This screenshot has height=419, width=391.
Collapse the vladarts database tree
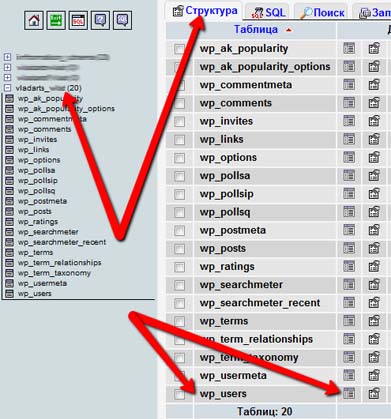(7, 88)
